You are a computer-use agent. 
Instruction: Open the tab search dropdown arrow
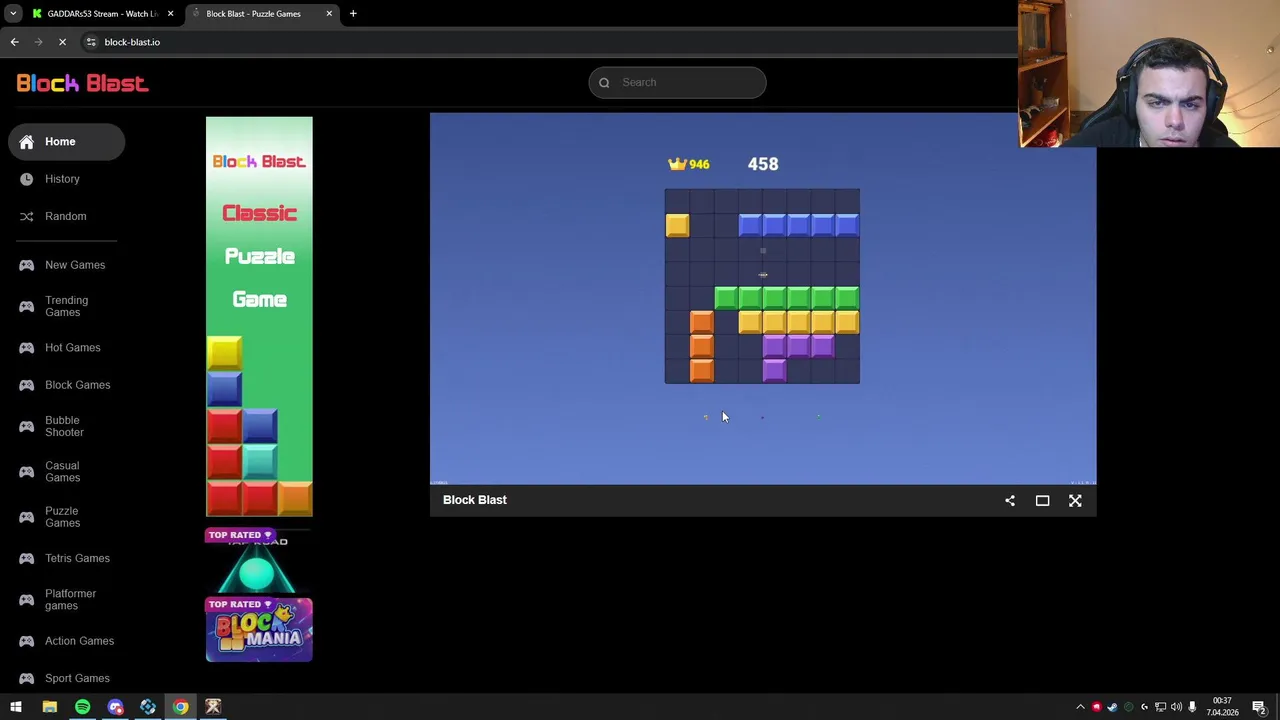click(x=13, y=14)
